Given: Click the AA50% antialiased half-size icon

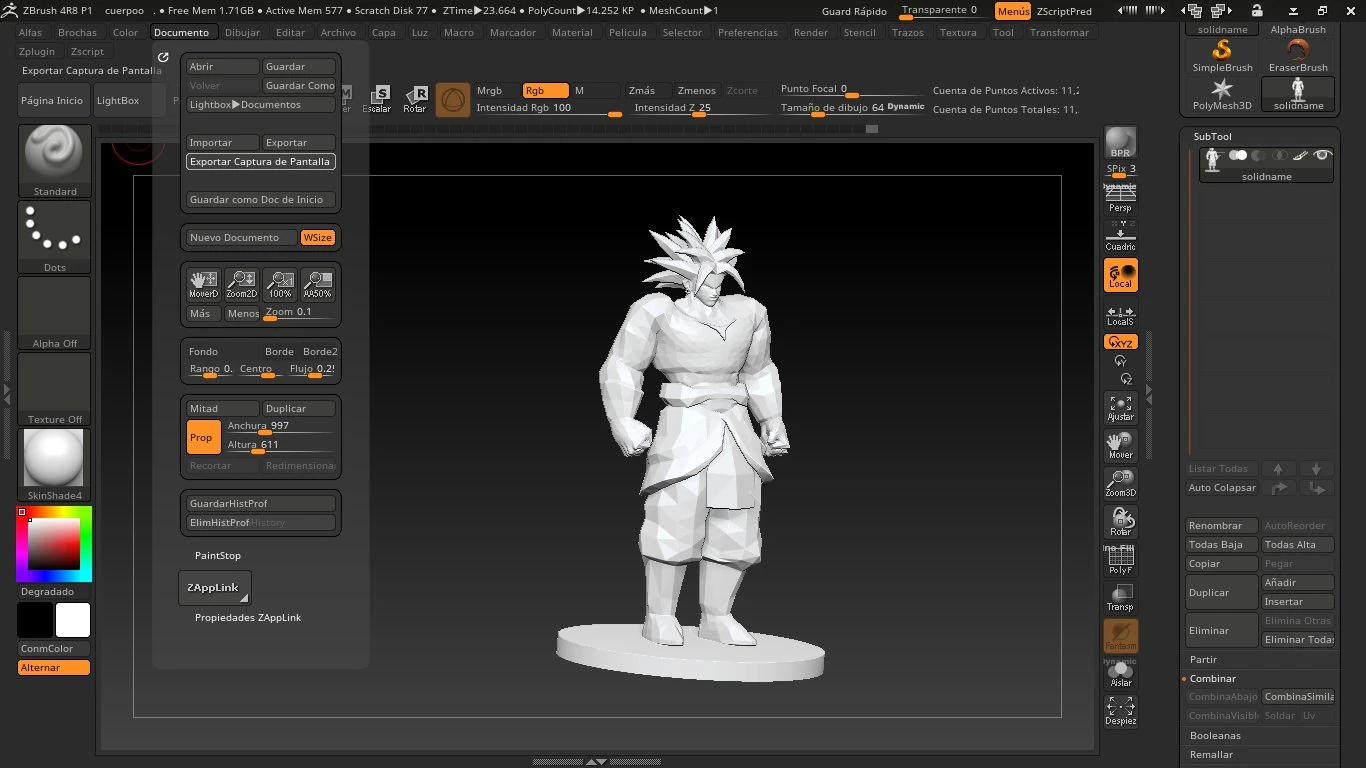Looking at the screenshot, I should (x=318, y=285).
